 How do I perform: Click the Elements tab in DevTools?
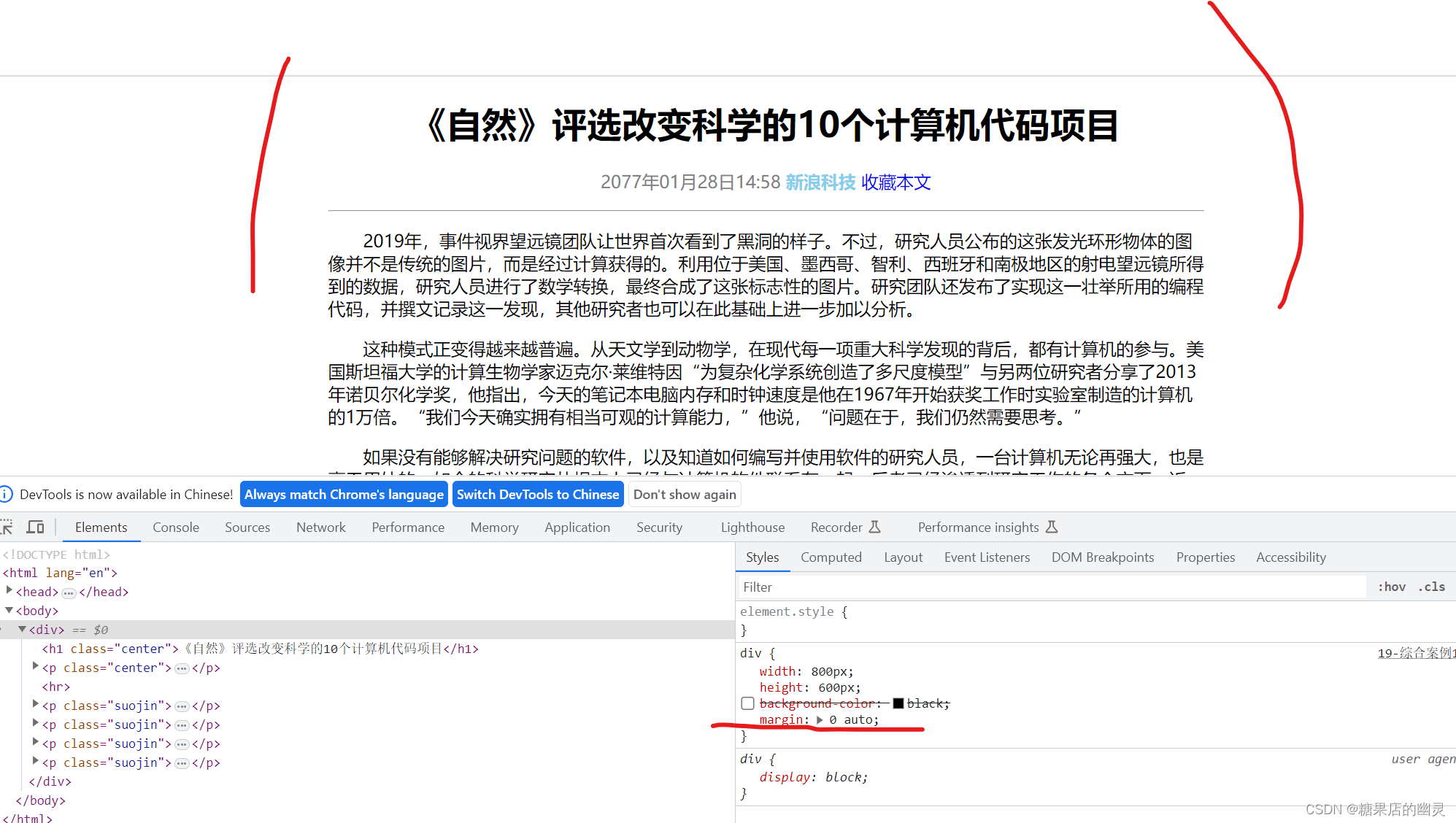click(x=100, y=527)
